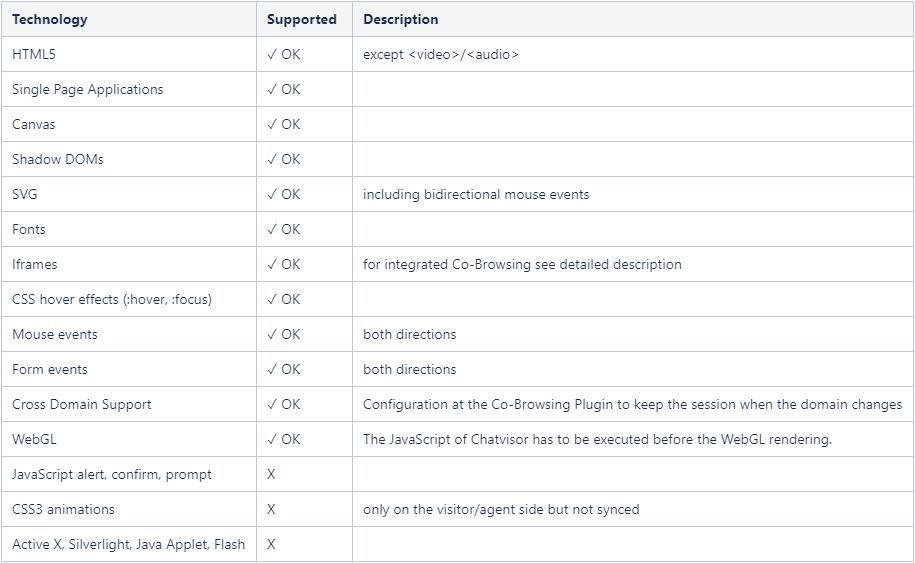Select the 'except <video>/<audio>' description text
The height and width of the screenshot is (563, 915).
tap(441, 54)
